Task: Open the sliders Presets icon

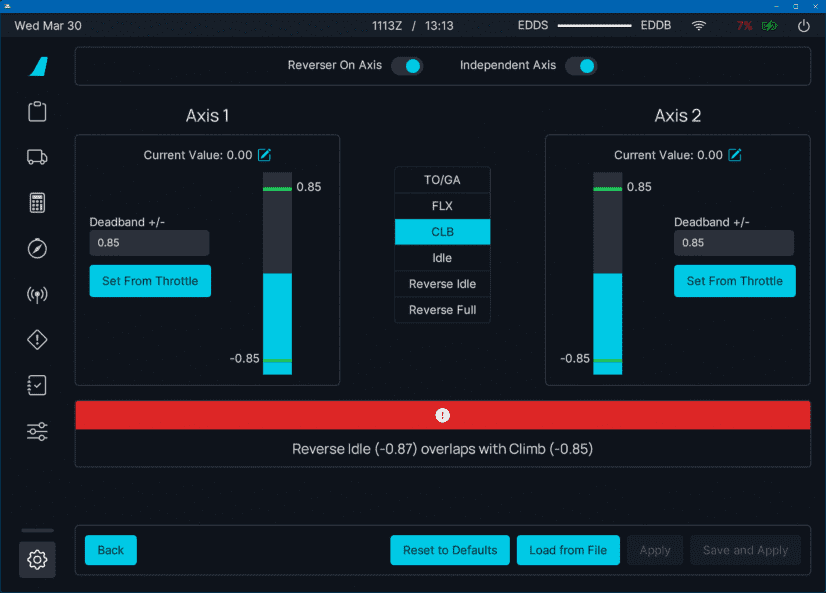Action: point(37,432)
